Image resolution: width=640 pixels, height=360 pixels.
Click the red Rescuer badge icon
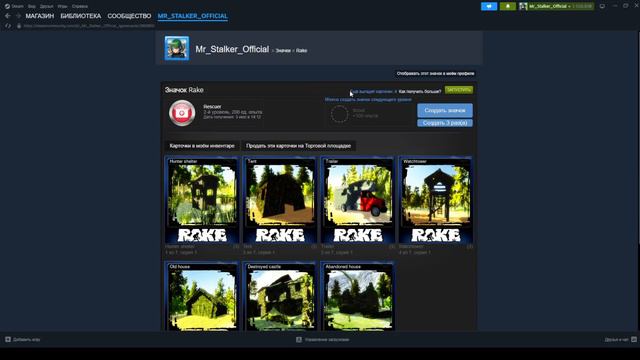point(182,113)
